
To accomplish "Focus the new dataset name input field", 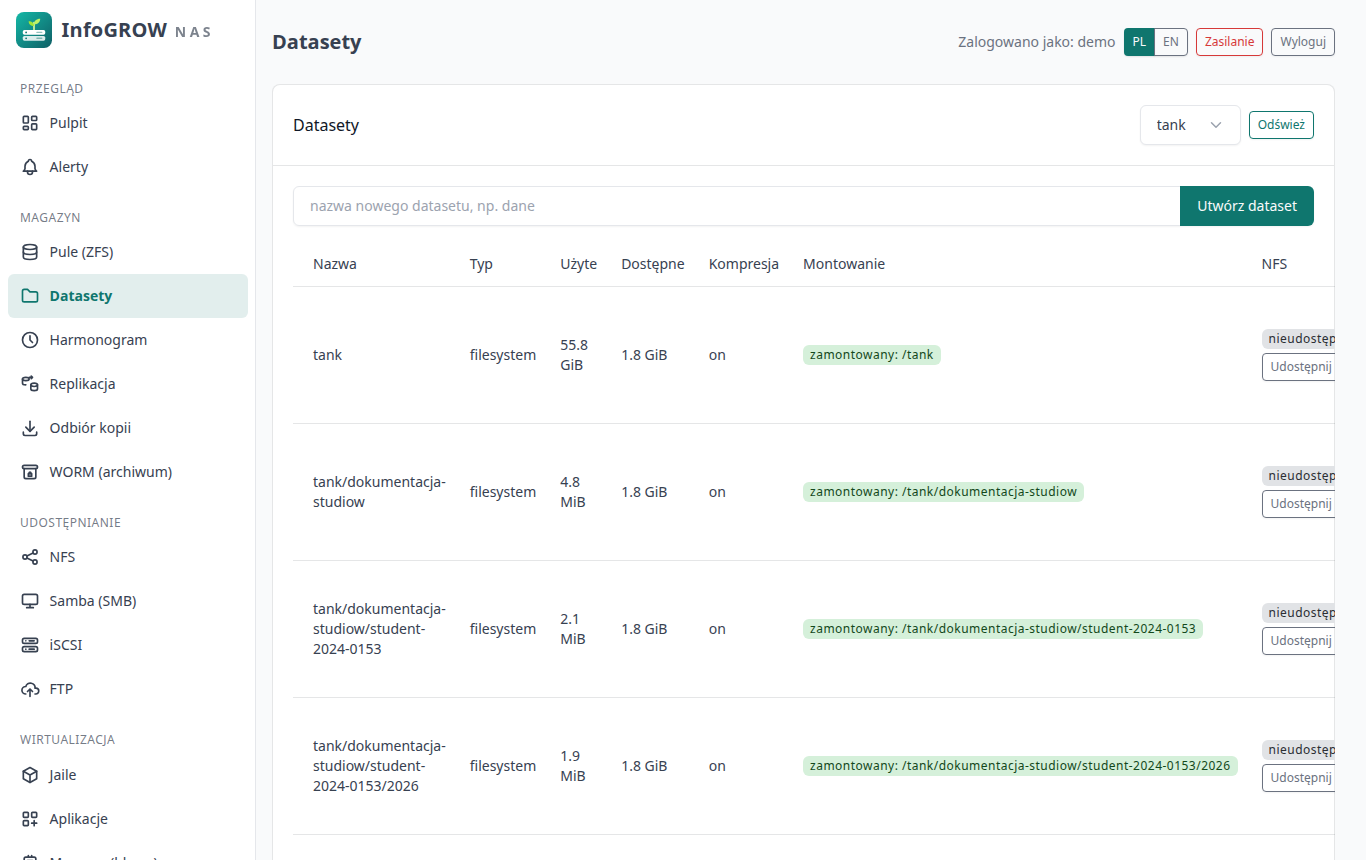I will (736, 206).
